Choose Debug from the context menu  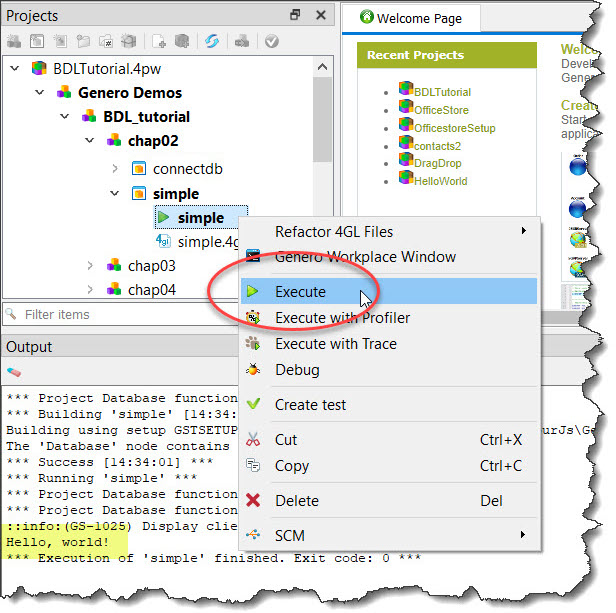point(389,370)
